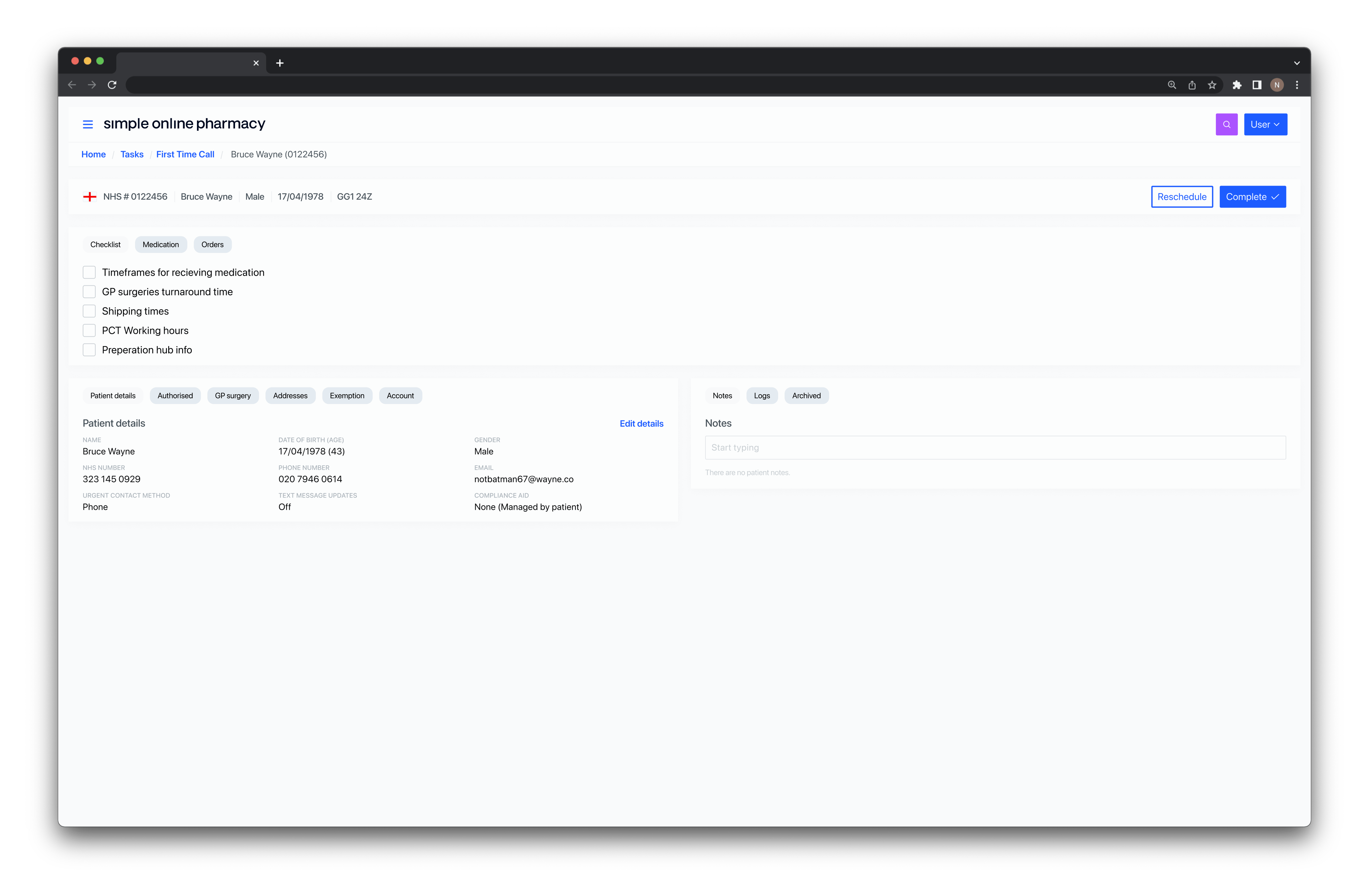Bookmark this page with the star icon
1369x896 pixels.
coord(1212,85)
